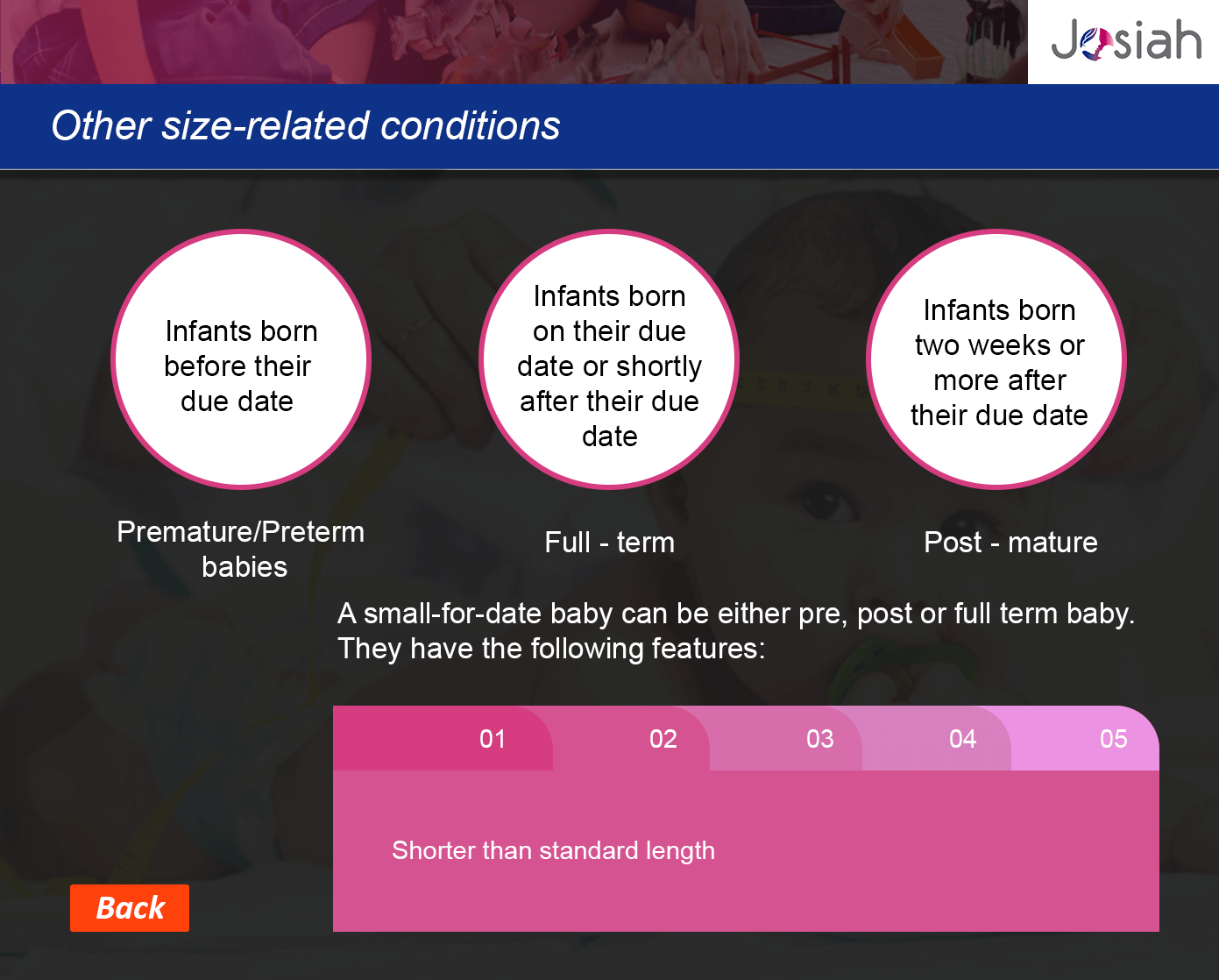Click the 'Other size-related conditions' heading
This screenshot has width=1219, height=980.
point(306,125)
